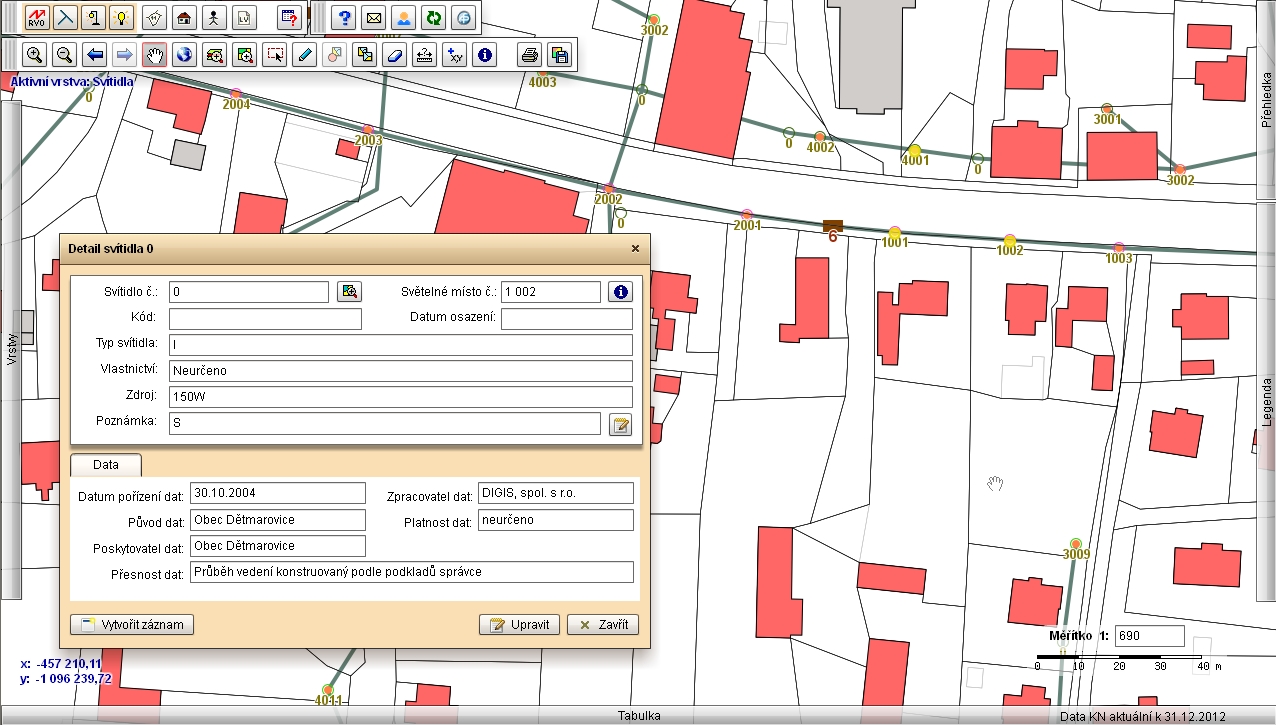Click the Vlastnictví field showing Neurčeno
The width and height of the screenshot is (1276, 725).
point(401,371)
